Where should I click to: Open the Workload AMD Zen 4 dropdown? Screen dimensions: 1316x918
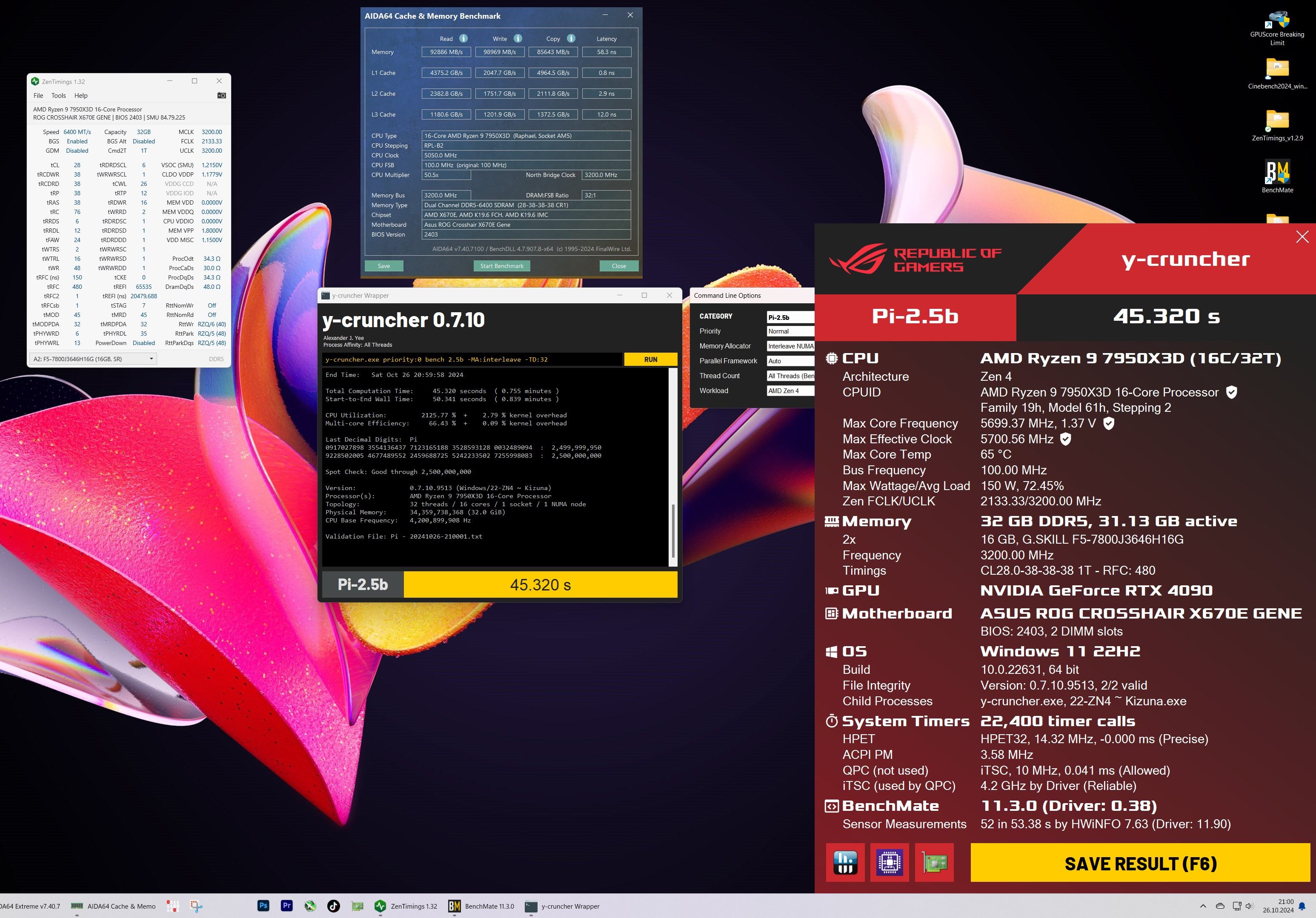tap(790, 391)
